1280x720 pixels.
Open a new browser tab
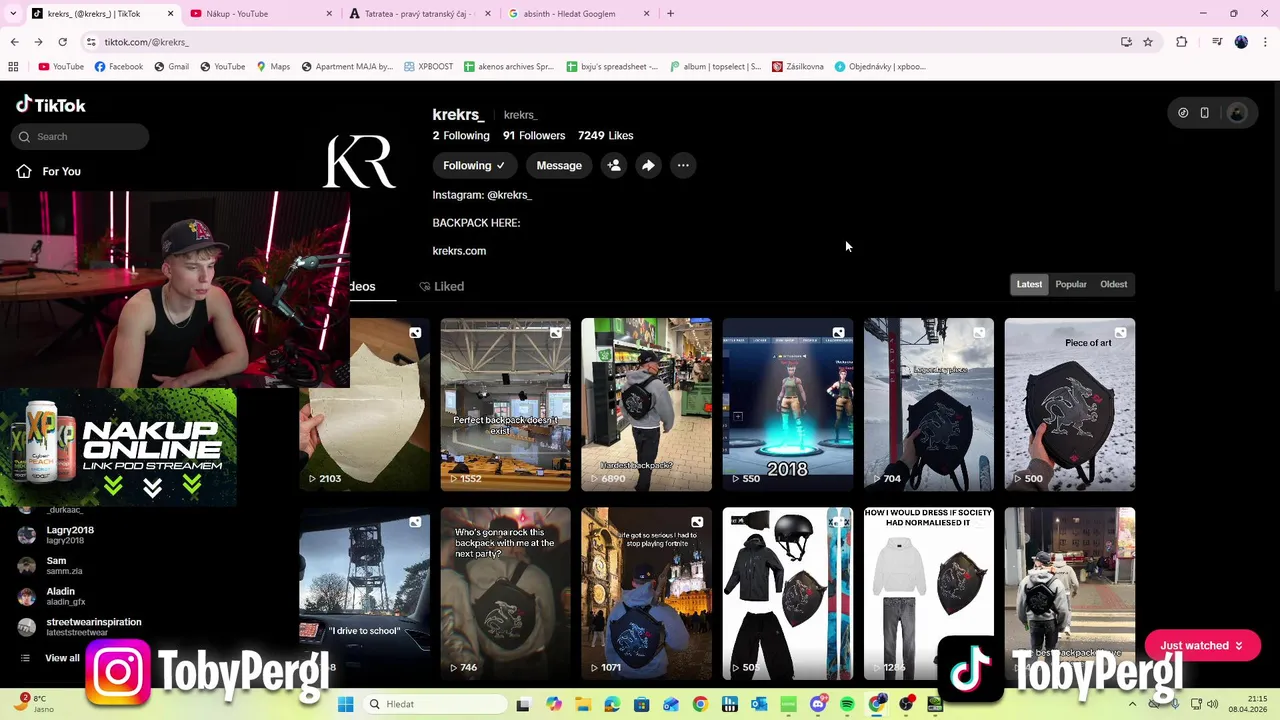point(670,13)
